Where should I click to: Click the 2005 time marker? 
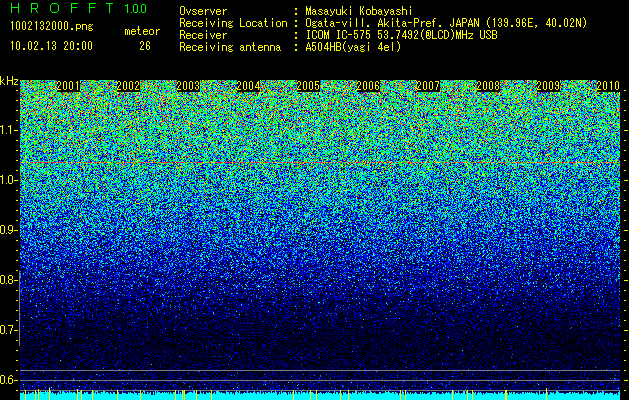[308, 86]
